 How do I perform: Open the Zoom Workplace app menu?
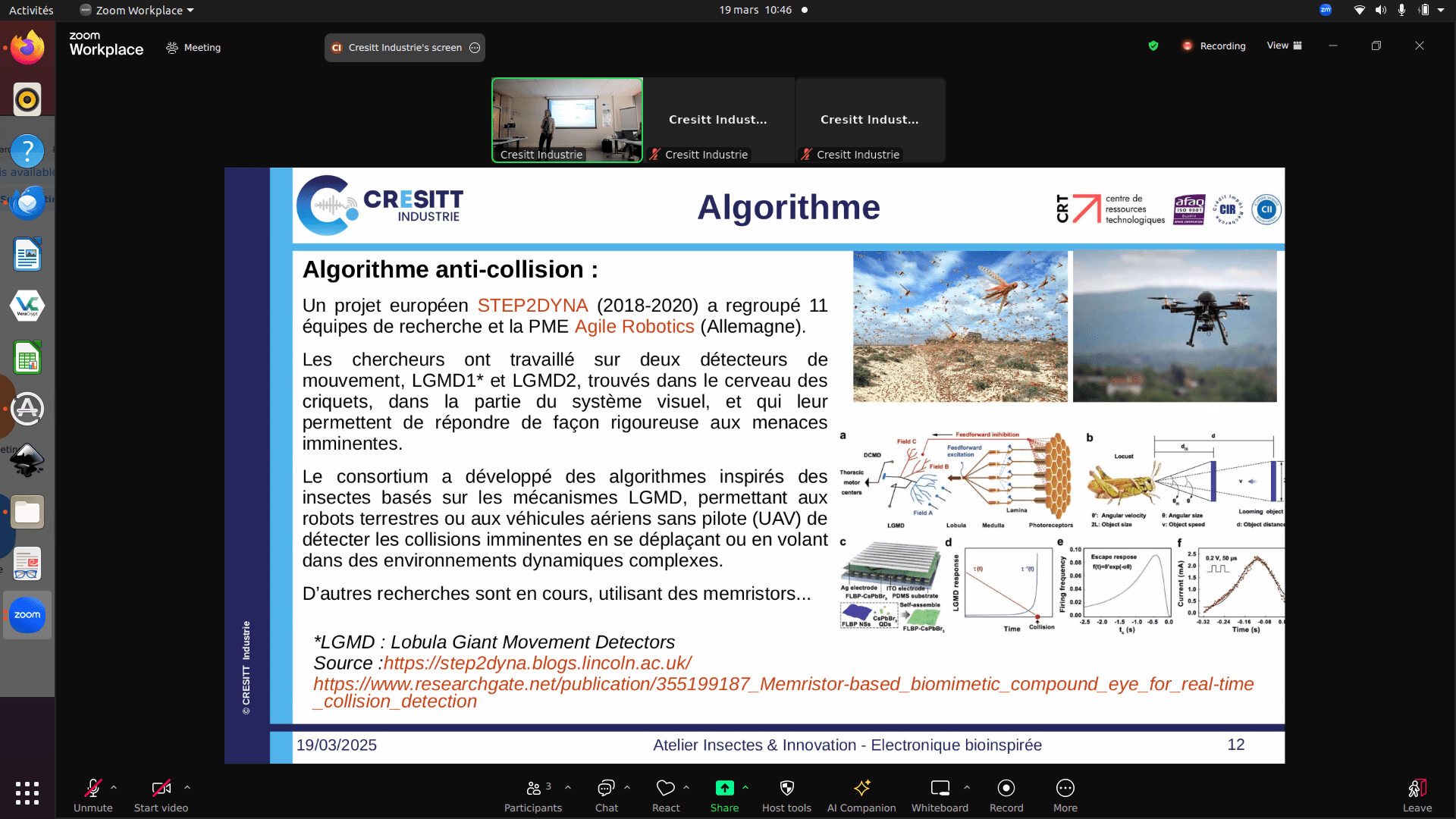(x=137, y=10)
